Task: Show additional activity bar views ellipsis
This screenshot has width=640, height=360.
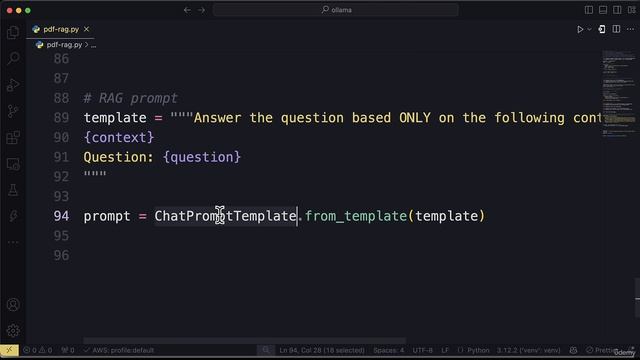Action: 13,242
